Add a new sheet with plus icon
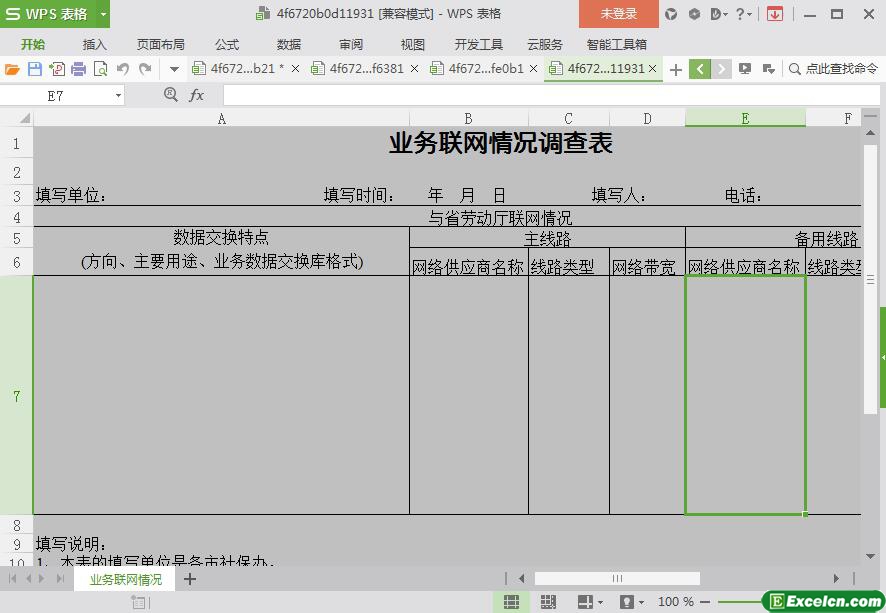The height and width of the screenshot is (613, 886). pos(190,579)
